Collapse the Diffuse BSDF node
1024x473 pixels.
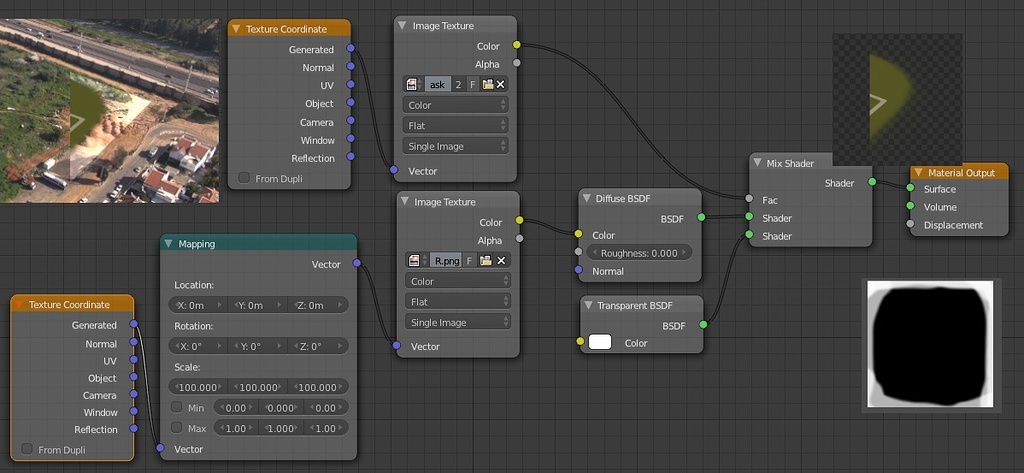click(x=586, y=199)
